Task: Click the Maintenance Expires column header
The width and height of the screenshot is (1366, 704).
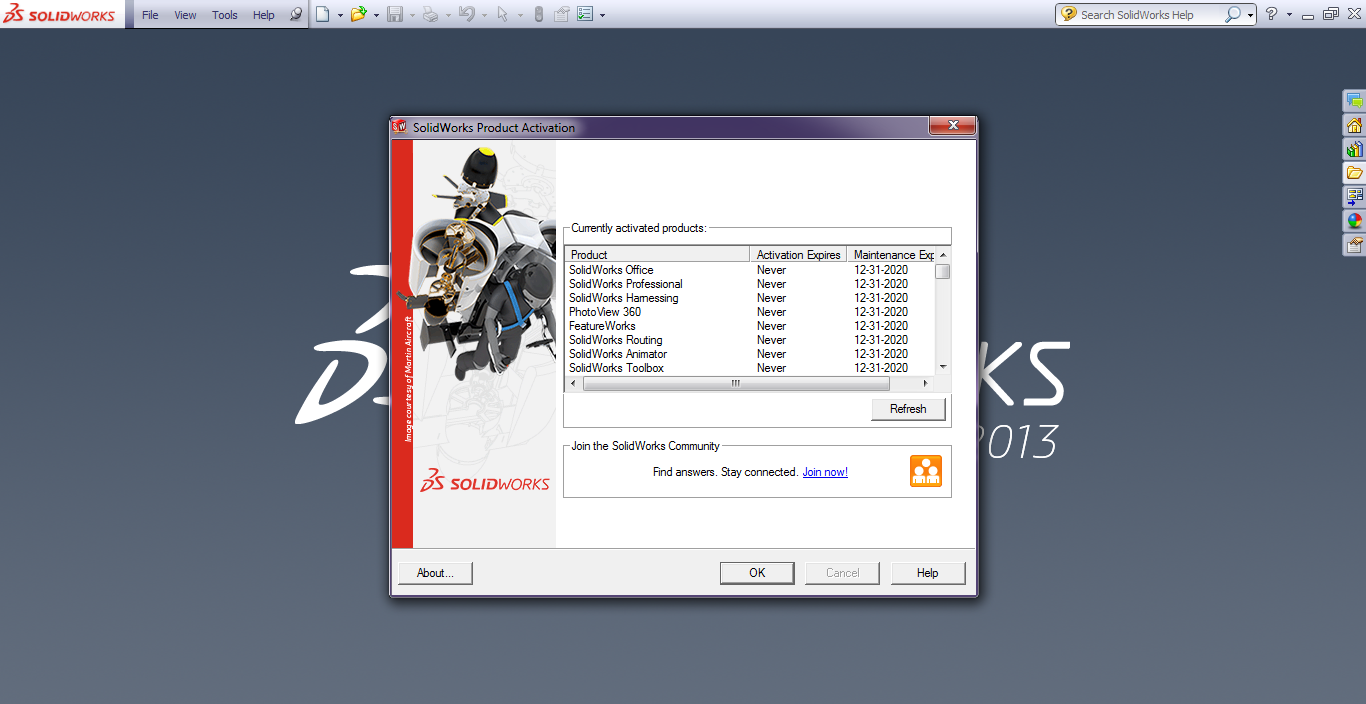Action: point(891,255)
